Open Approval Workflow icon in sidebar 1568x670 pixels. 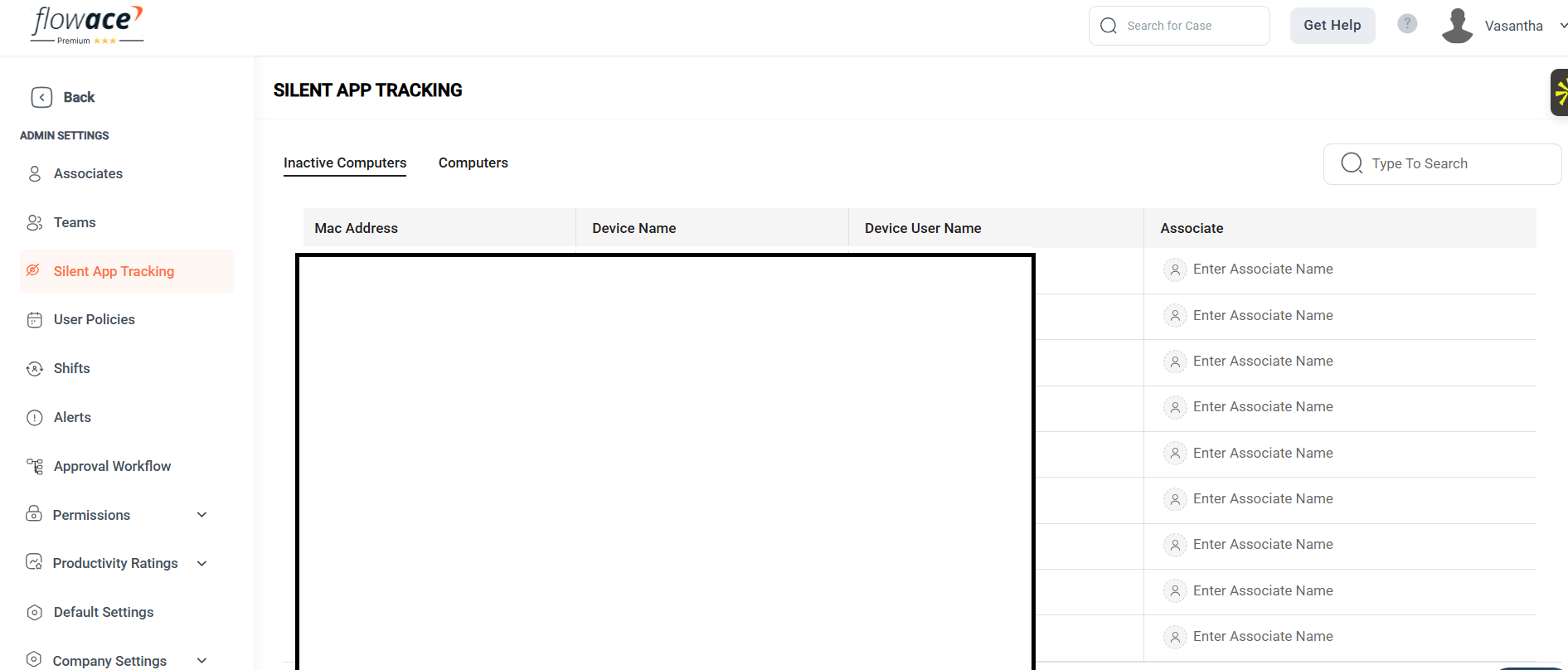point(35,467)
